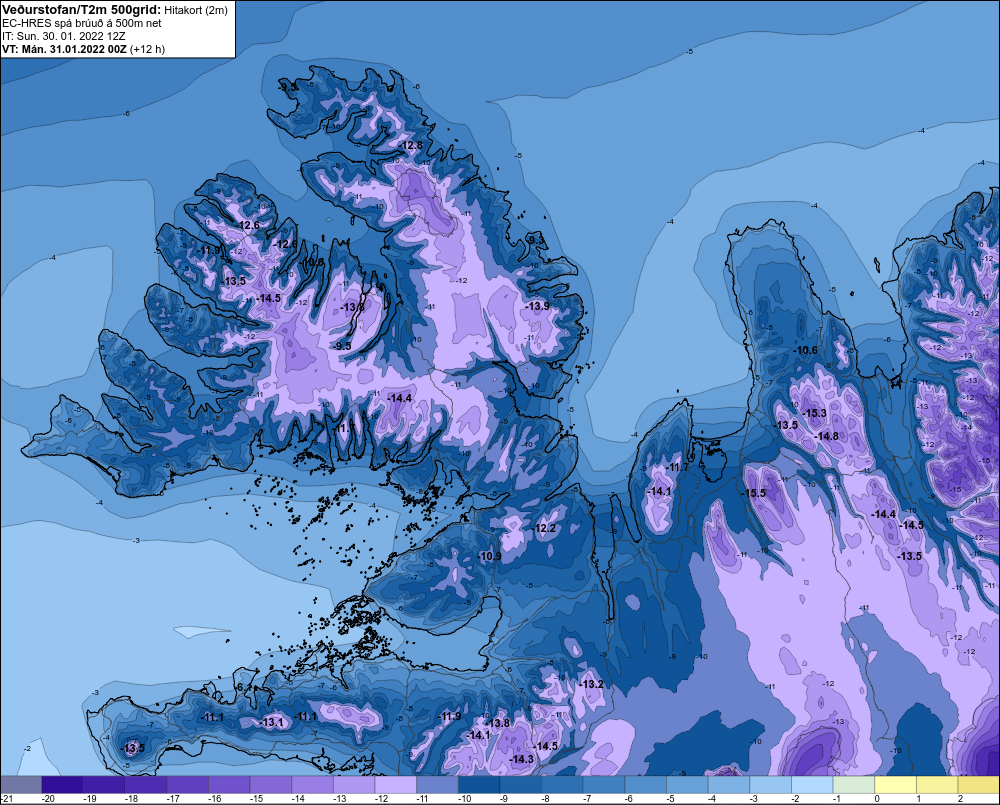The height and width of the screenshot is (805, 1000).
Task: Select the 'IT: Sun. 30. 01. 2022 12Z' line
Action: (64, 36)
